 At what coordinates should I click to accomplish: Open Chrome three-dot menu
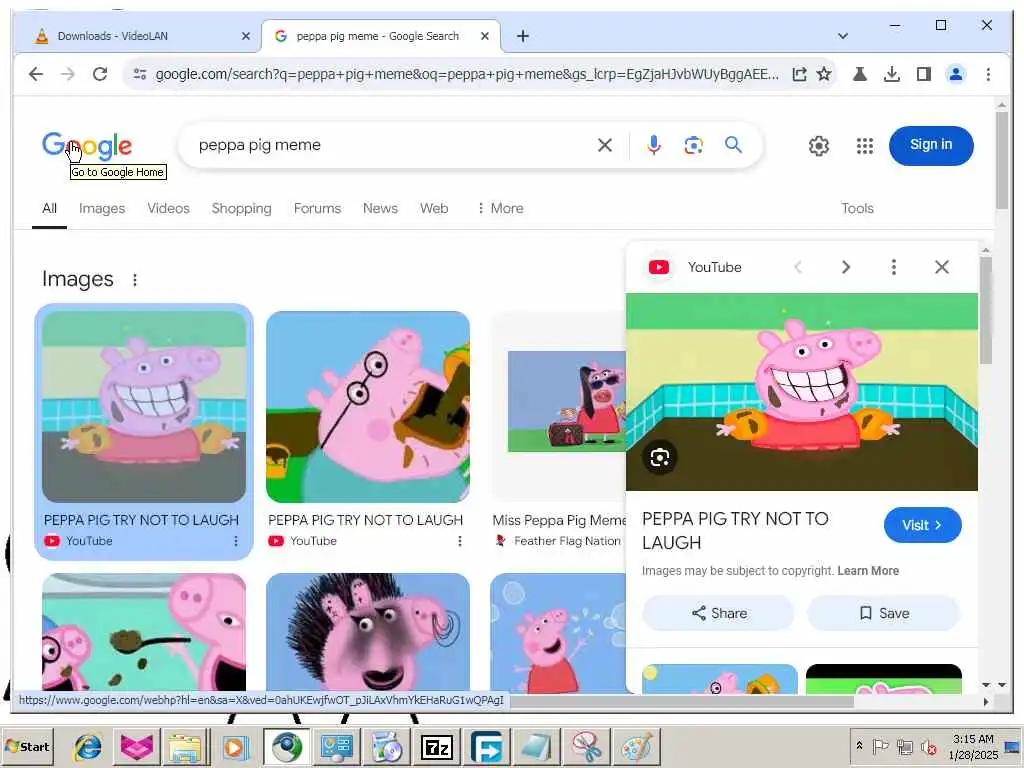point(988,74)
